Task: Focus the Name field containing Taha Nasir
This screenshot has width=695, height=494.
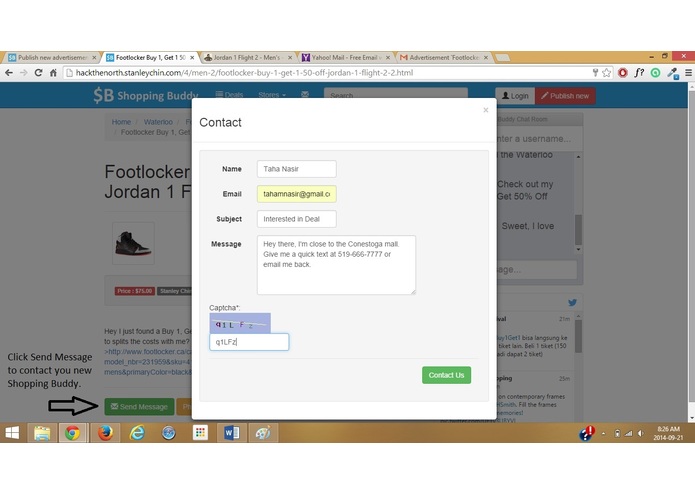Action: [297, 169]
